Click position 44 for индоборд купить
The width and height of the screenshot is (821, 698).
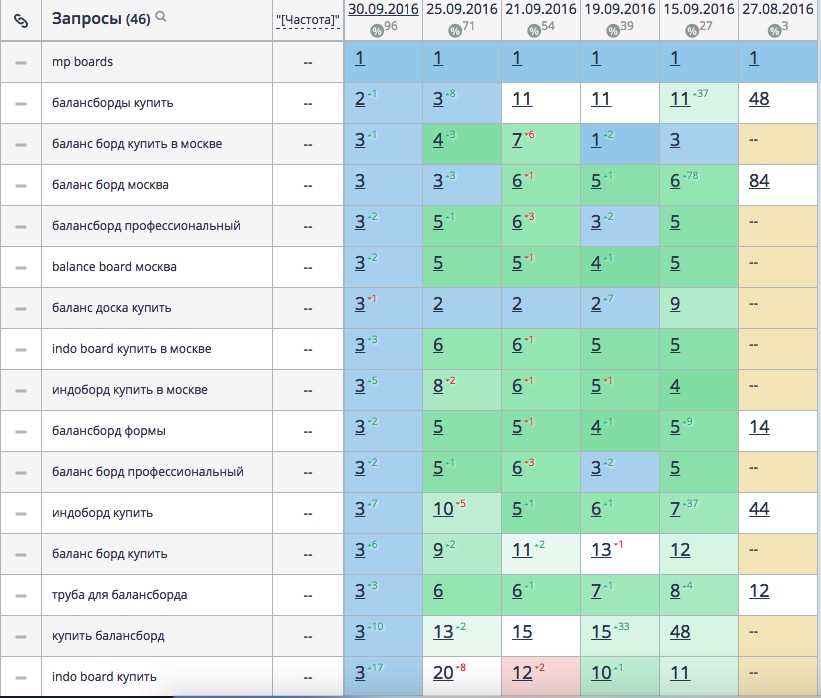[758, 509]
